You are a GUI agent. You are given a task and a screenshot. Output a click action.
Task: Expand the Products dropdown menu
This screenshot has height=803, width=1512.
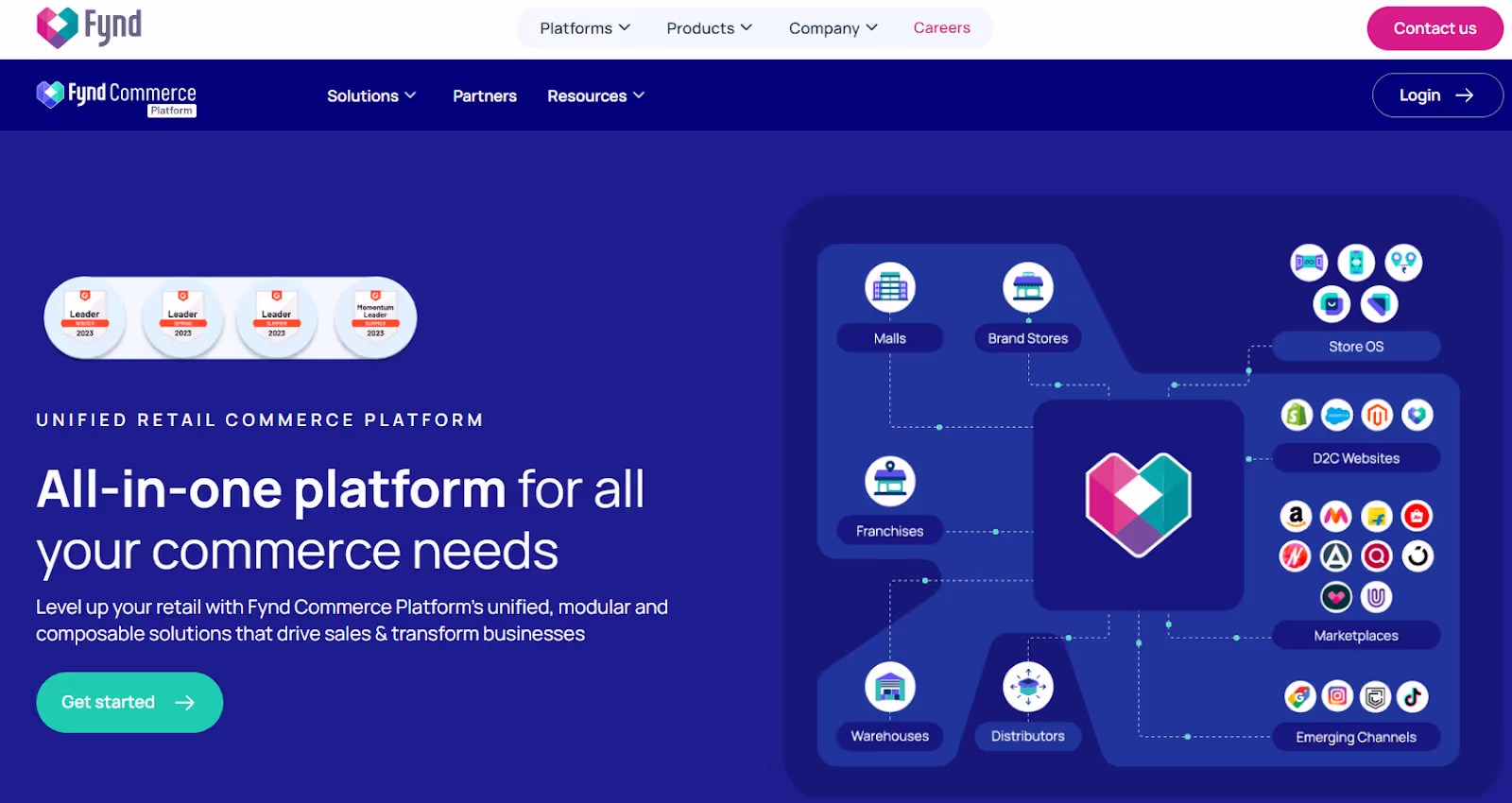pos(710,28)
